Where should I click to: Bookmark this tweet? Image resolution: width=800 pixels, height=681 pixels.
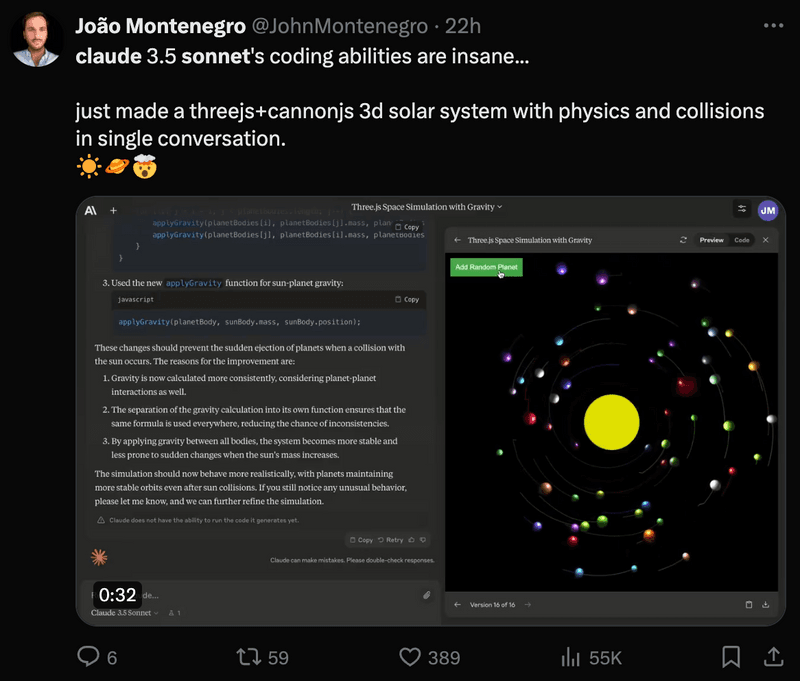click(731, 657)
